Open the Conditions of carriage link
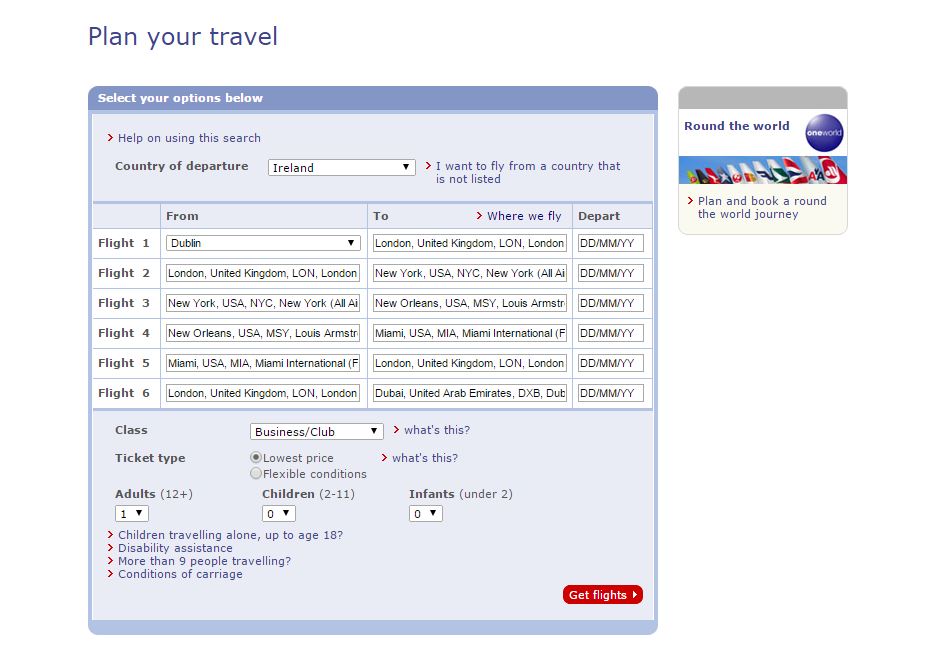The height and width of the screenshot is (651, 946). click(x=180, y=574)
